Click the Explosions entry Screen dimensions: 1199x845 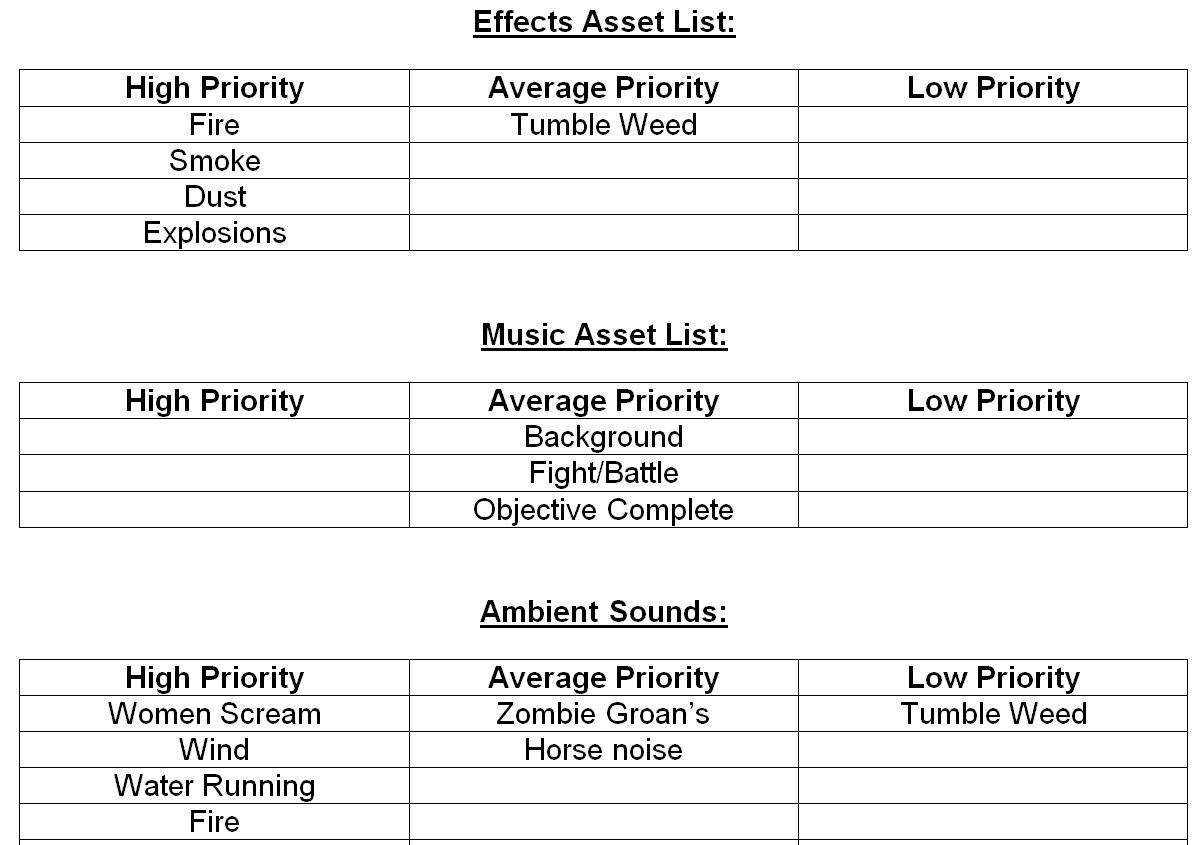pyautogui.click(x=214, y=232)
